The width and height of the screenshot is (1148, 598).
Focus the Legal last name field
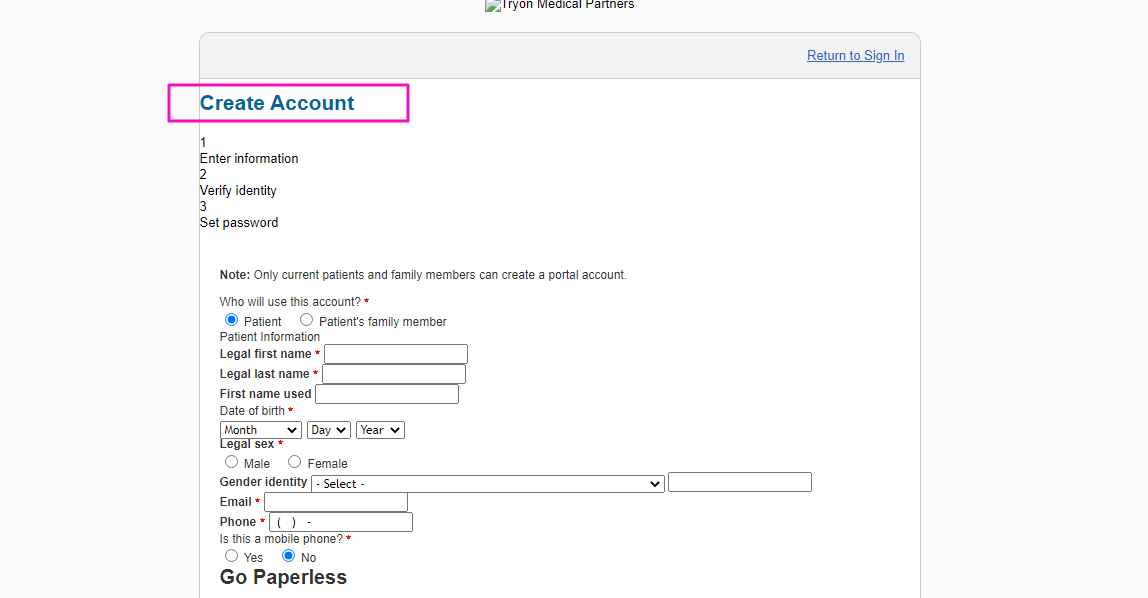[x=394, y=374]
